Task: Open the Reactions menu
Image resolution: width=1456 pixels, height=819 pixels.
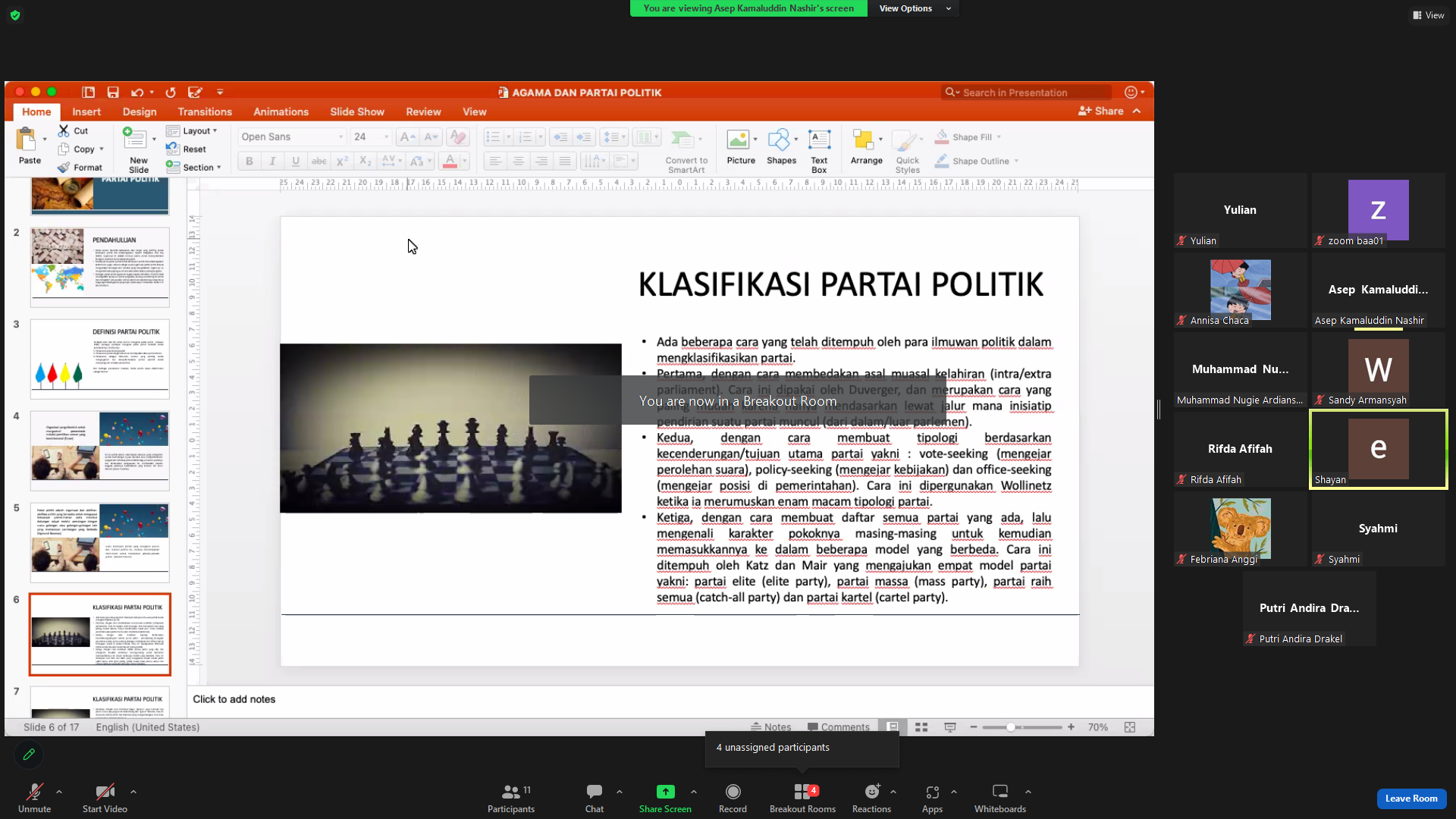Action: click(871, 798)
